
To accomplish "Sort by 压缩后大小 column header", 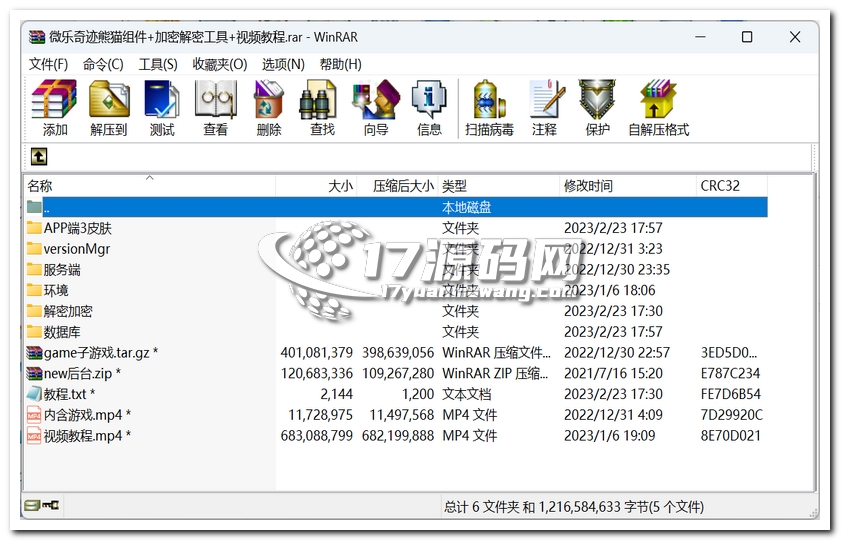I will pyautogui.click(x=403, y=186).
